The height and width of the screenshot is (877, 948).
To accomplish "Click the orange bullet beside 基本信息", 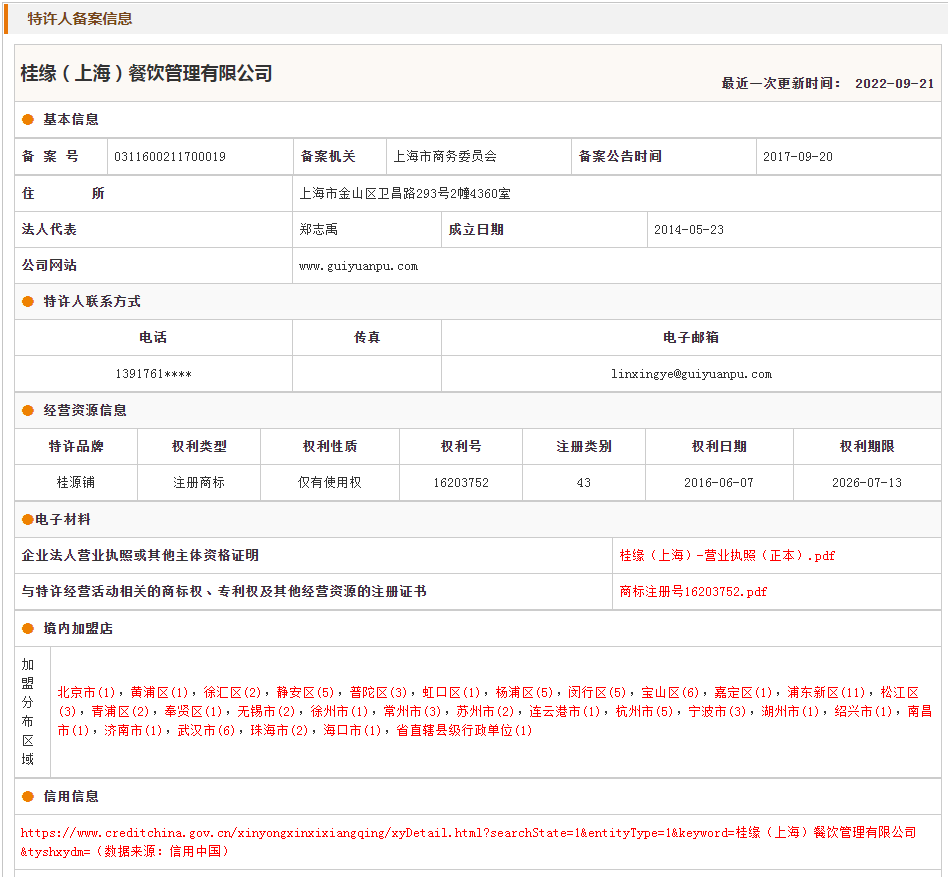I will coord(28,120).
